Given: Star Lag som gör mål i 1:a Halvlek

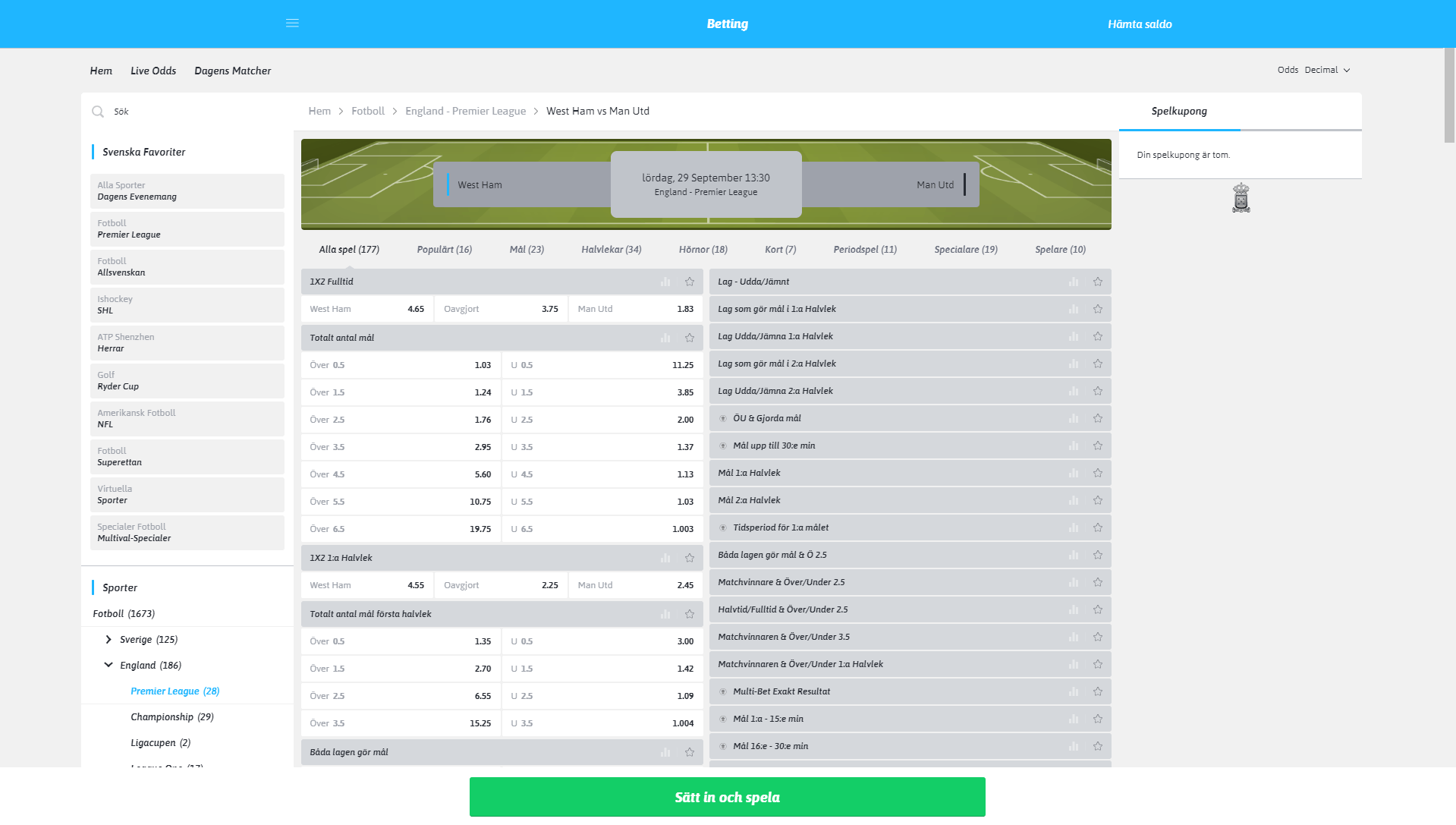Looking at the screenshot, I should (x=1098, y=309).
